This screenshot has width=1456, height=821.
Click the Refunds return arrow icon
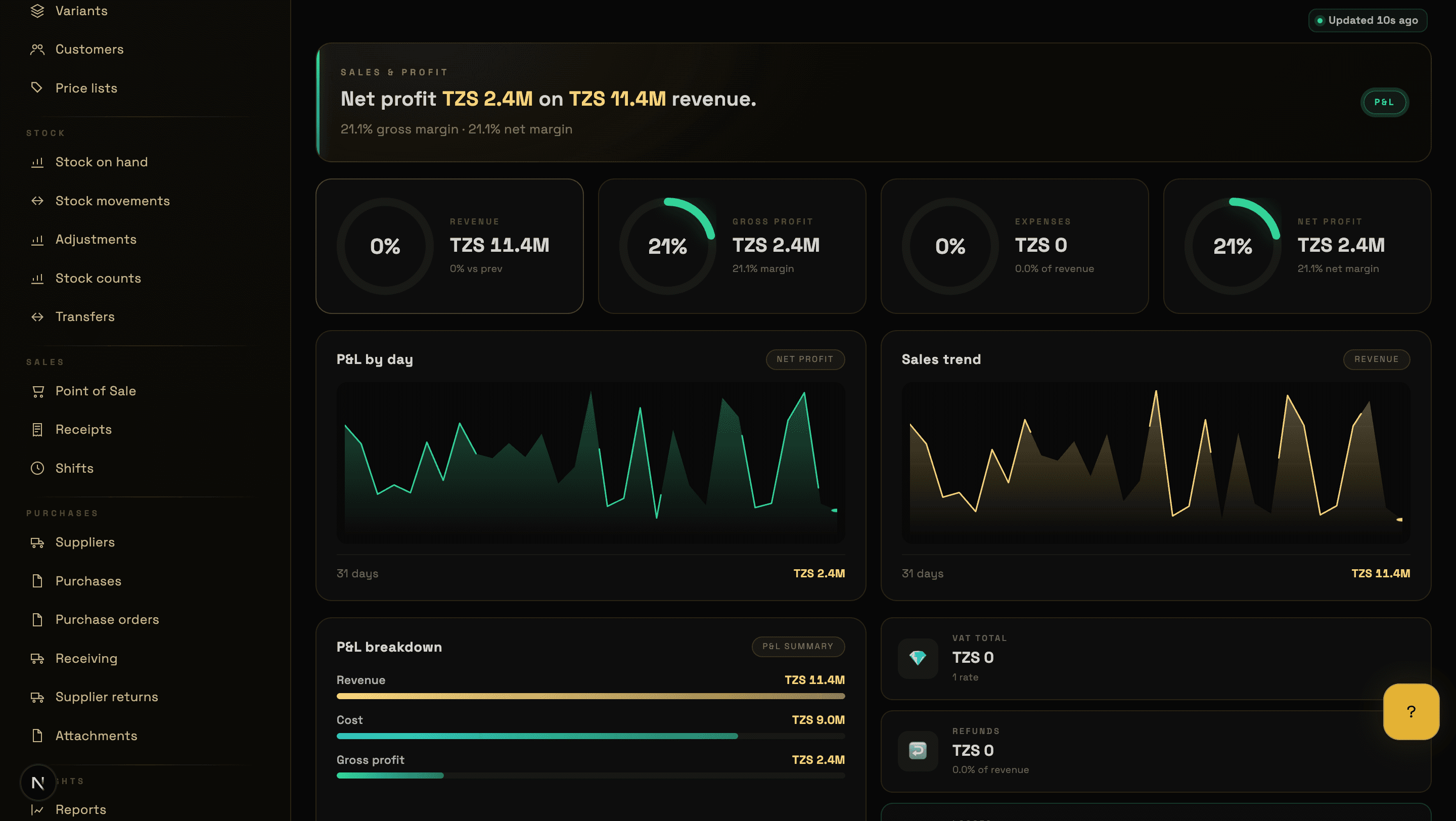(918, 750)
